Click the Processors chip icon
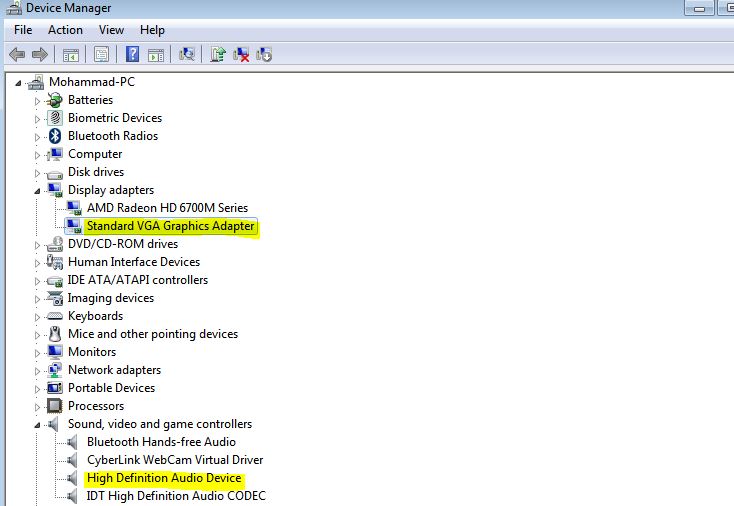The height and width of the screenshot is (506, 734). pos(55,406)
